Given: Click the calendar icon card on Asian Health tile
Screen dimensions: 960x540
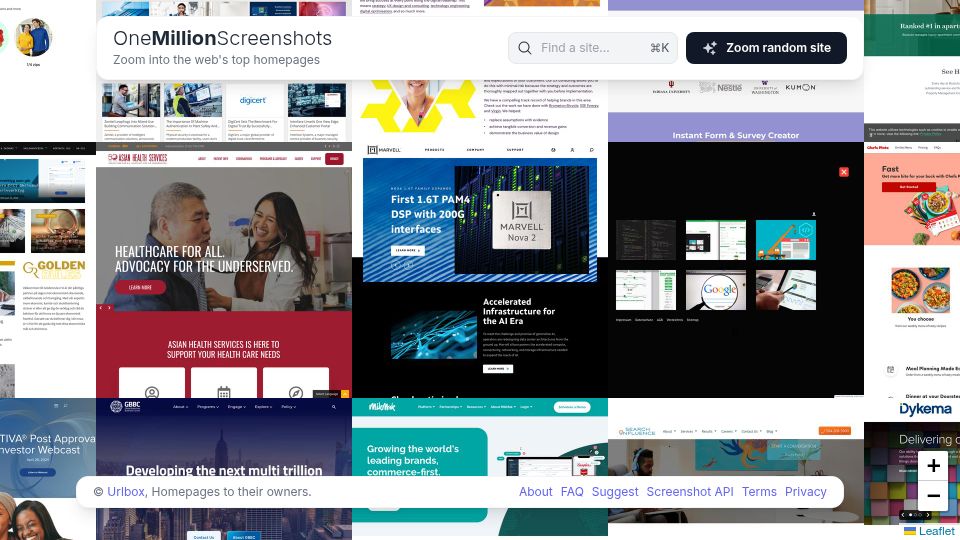Looking at the screenshot, I should point(224,383).
